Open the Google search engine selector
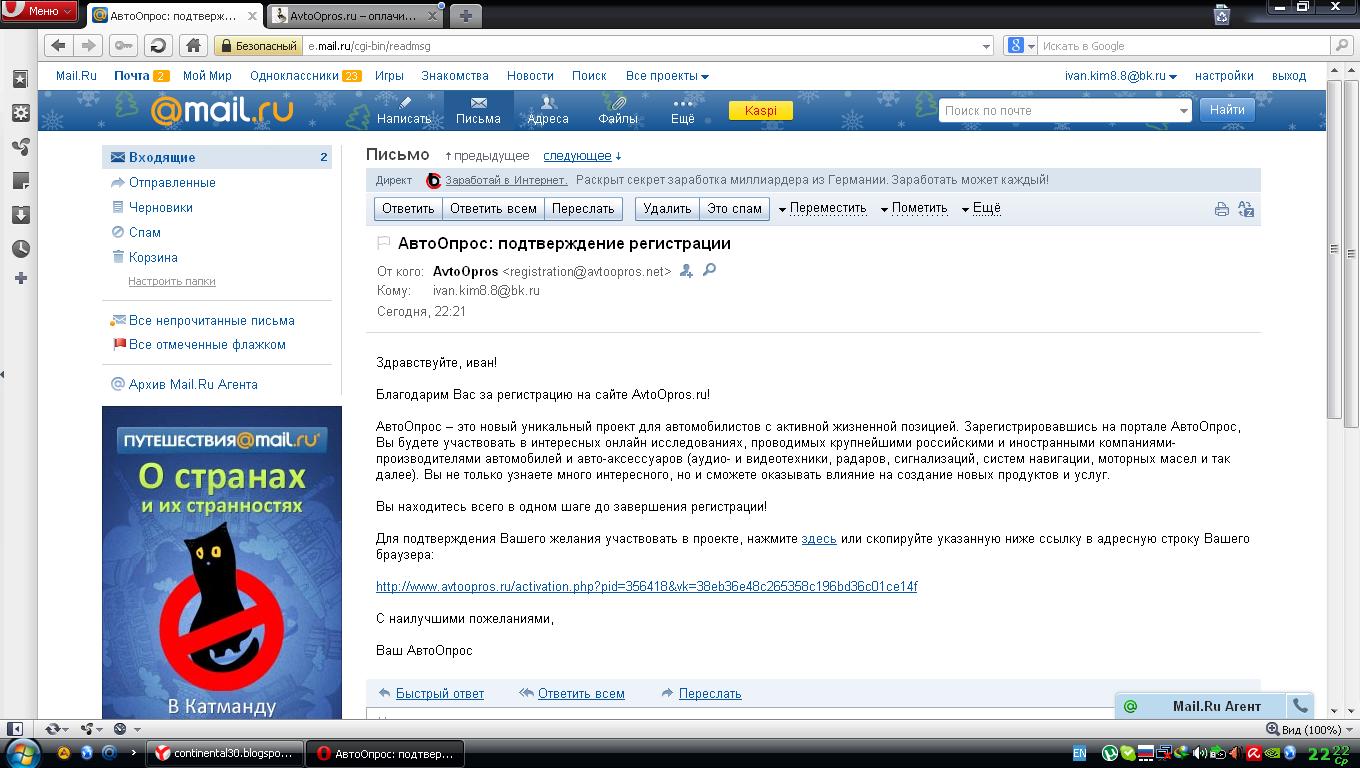 pos(1020,46)
